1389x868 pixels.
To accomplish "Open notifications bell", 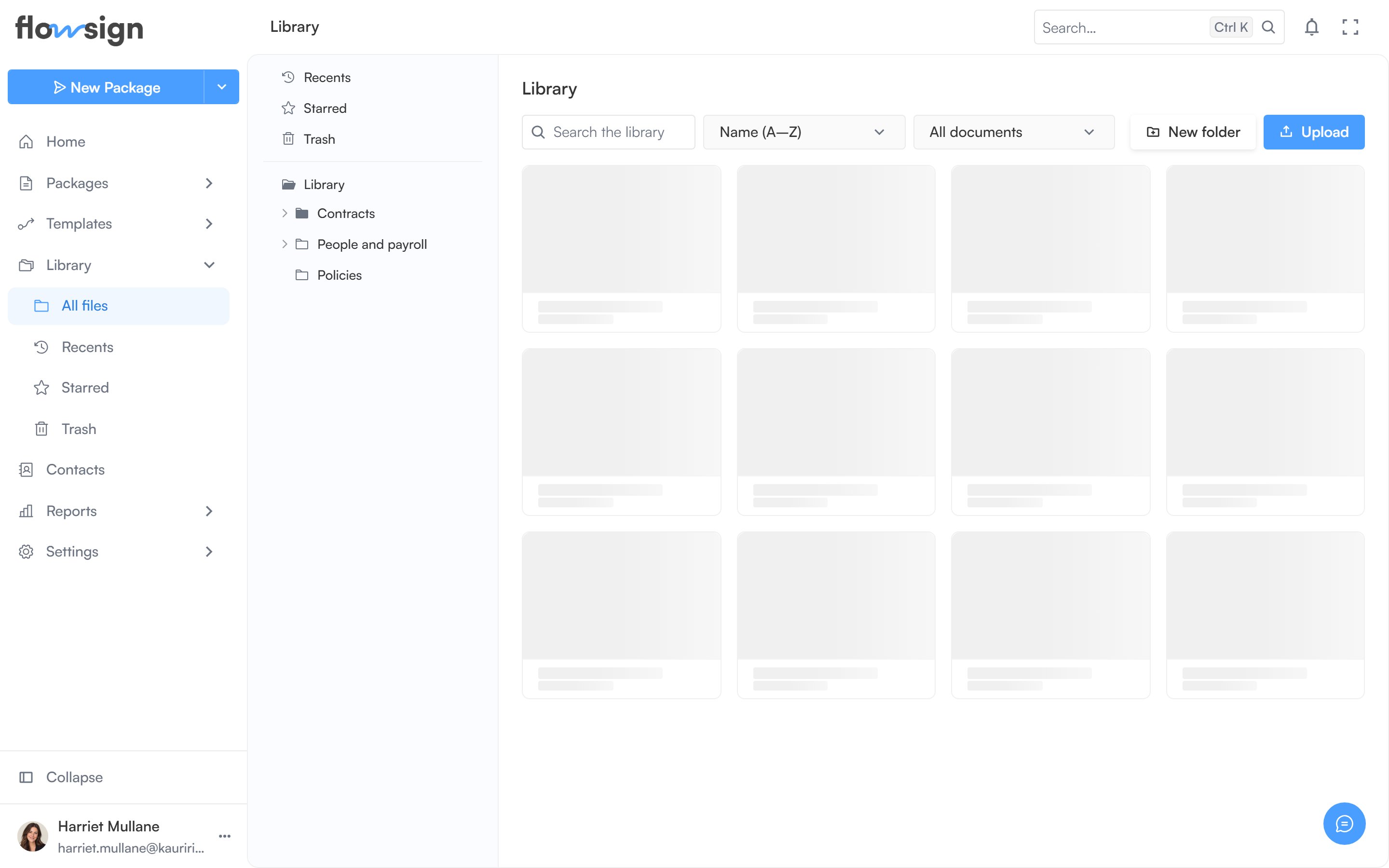I will (1311, 27).
